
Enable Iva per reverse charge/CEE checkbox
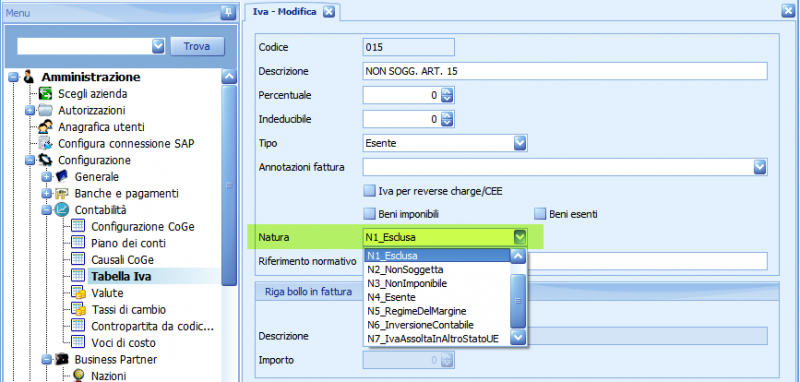coord(369,191)
